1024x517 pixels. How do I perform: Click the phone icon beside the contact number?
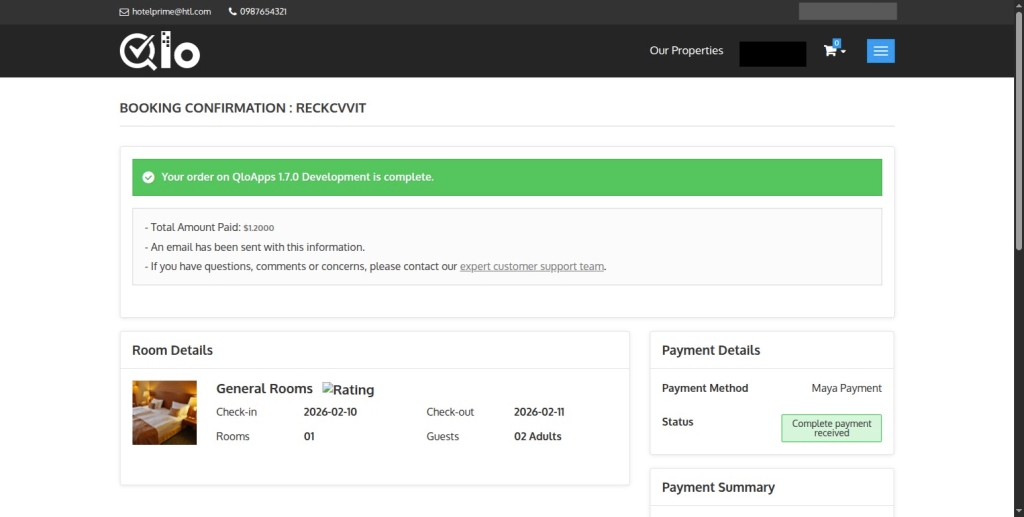233,12
